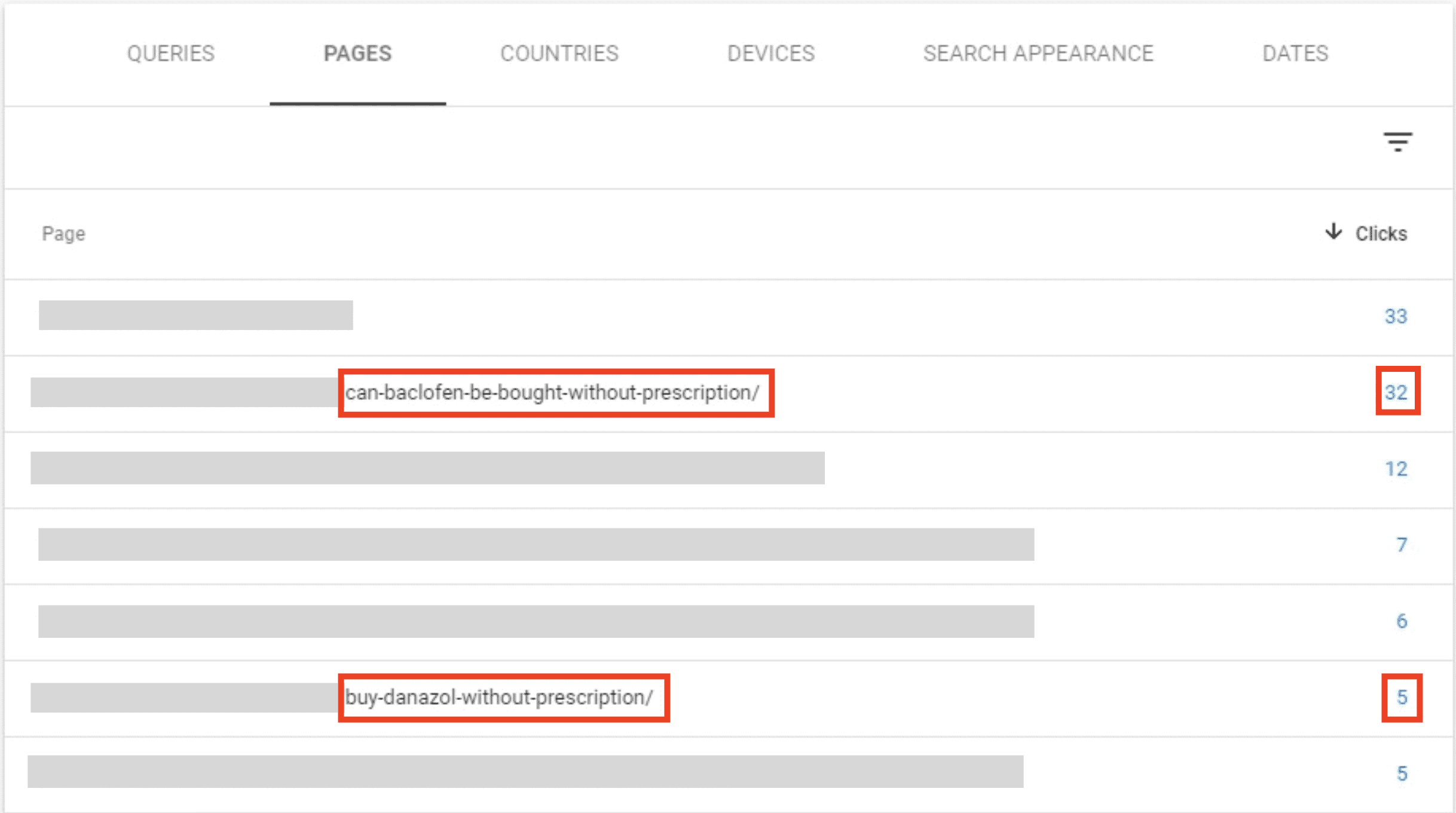
Task: Go to the Search Appearance tab
Action: point(1038,54)
